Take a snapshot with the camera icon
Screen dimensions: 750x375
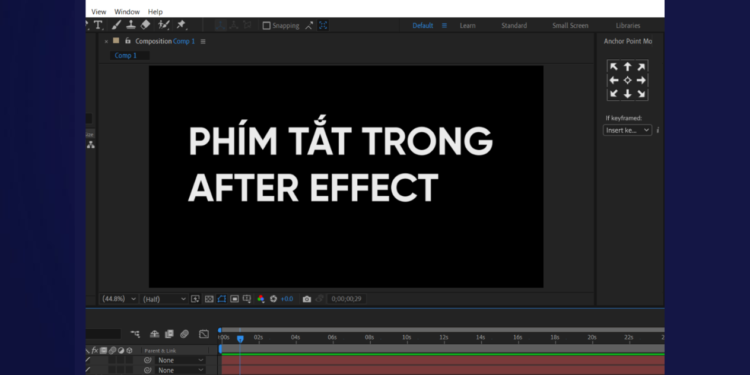pos(307,299)
